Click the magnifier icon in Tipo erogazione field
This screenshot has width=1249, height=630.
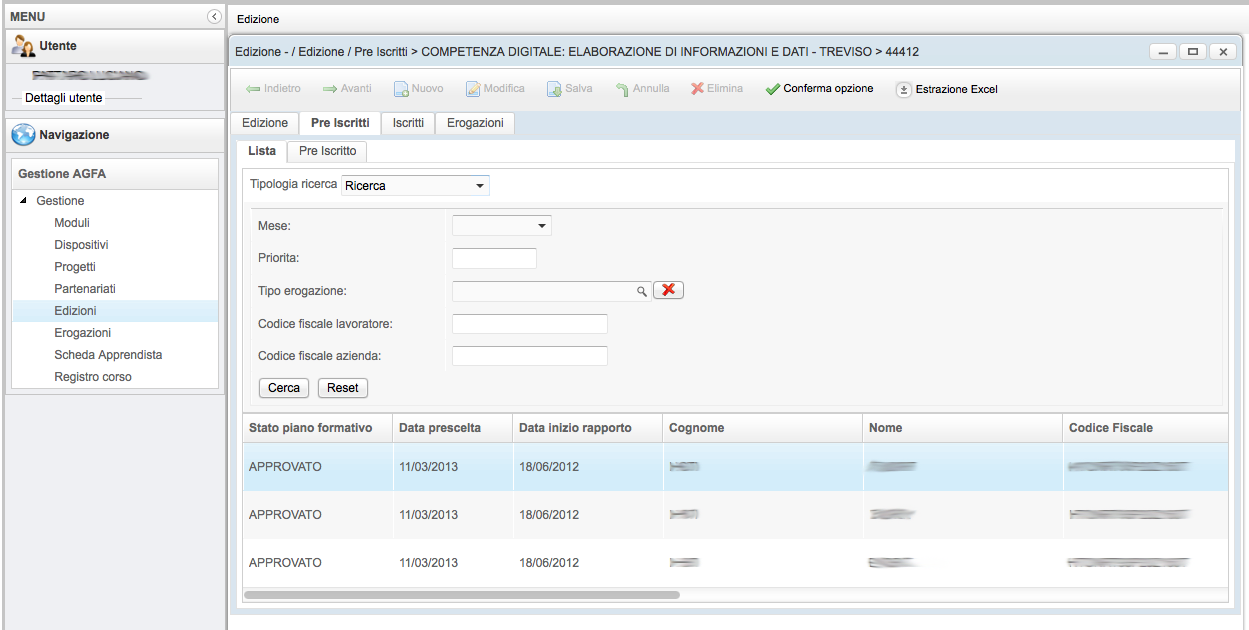(x=642, y=291)
